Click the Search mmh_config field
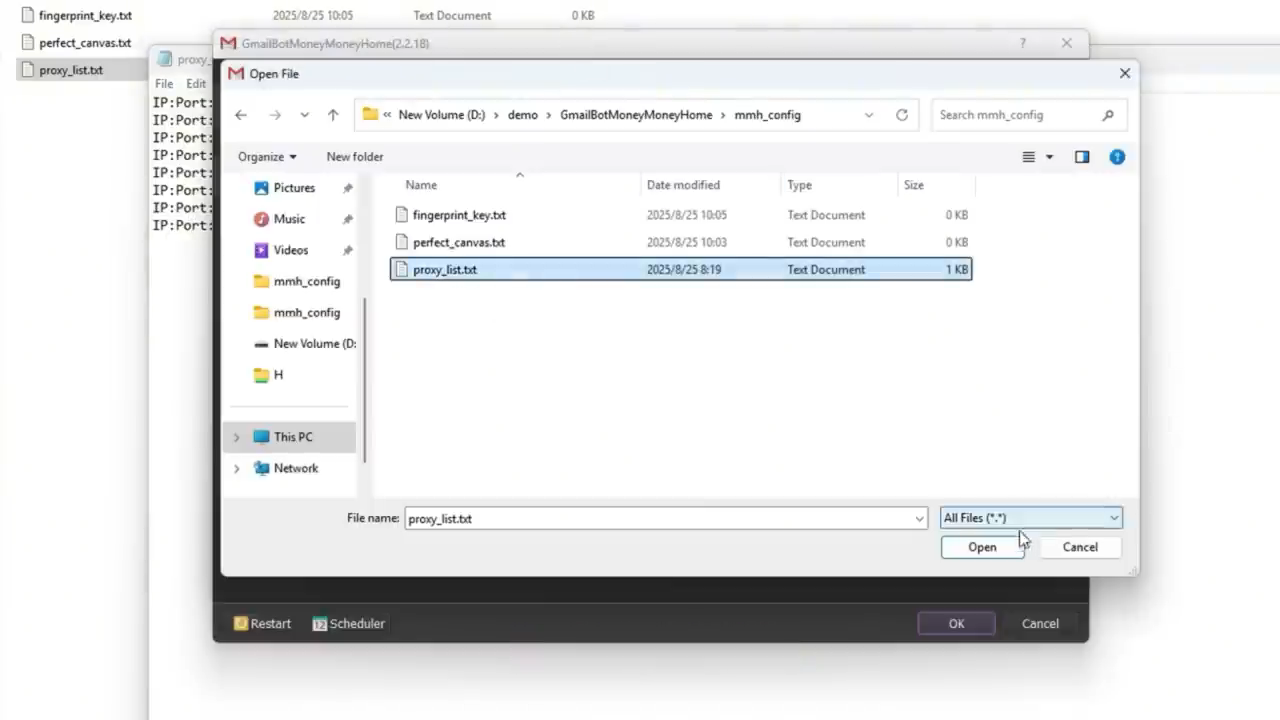The height and width of the screenshot is (720, 1280). pos(1028,115)
